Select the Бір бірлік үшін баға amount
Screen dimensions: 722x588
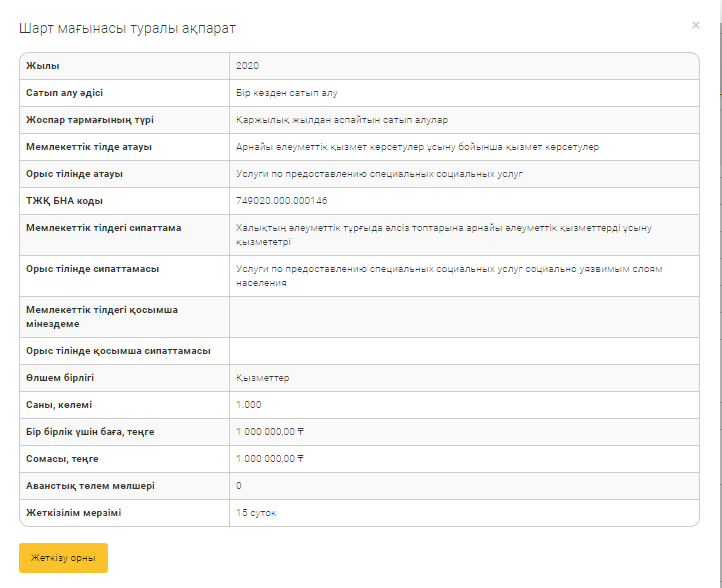tap(270, 432)
